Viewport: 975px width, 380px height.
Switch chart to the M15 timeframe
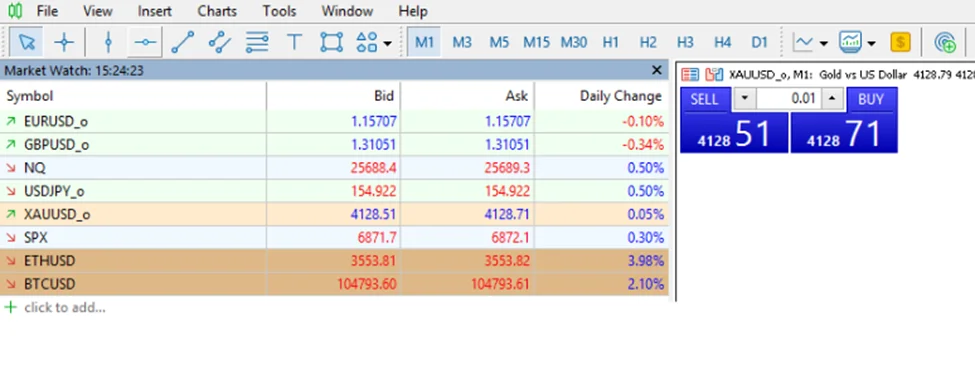[536, 42]
